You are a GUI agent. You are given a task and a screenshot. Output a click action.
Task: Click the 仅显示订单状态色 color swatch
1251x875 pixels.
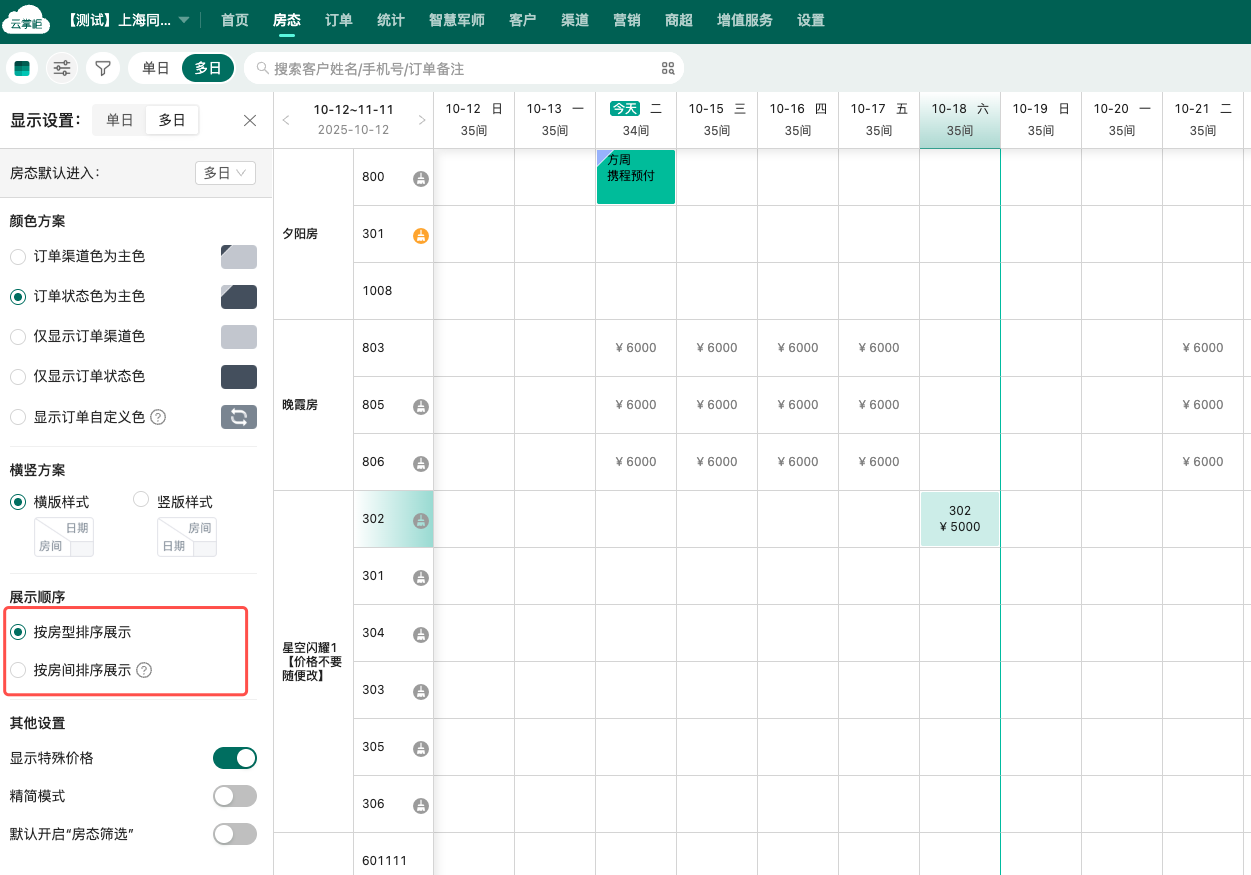239,377
